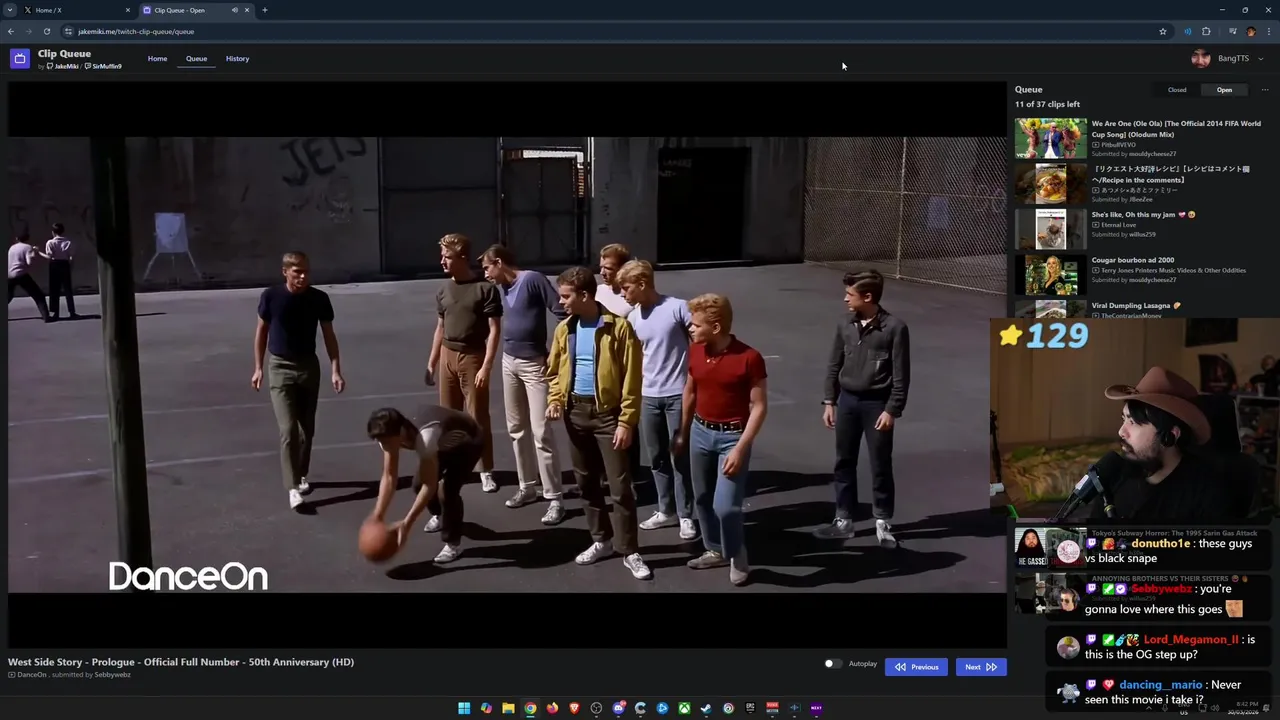Open the queue more options menu

[x=1265, y=90]
